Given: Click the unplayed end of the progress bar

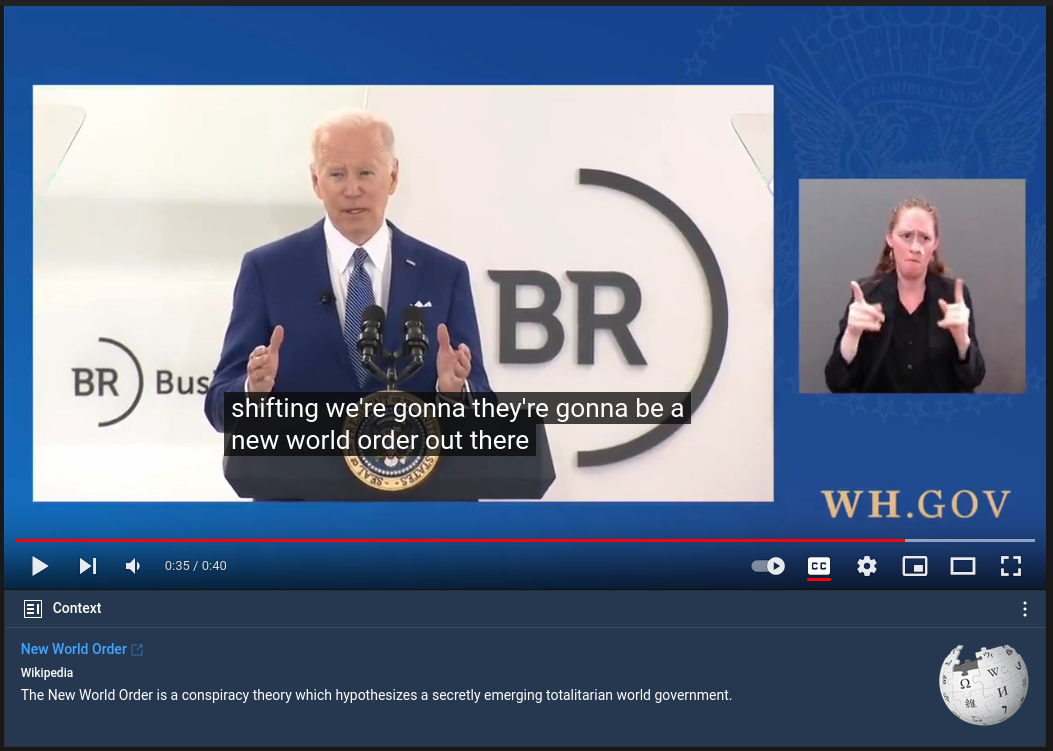Looking at the screenshot, I should point(970,540).
